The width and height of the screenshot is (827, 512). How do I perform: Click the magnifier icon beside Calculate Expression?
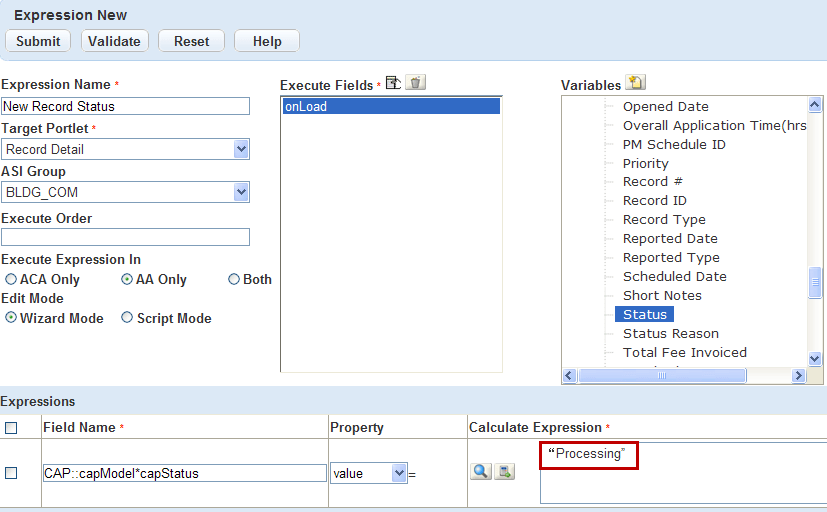(x=481, y=471)
